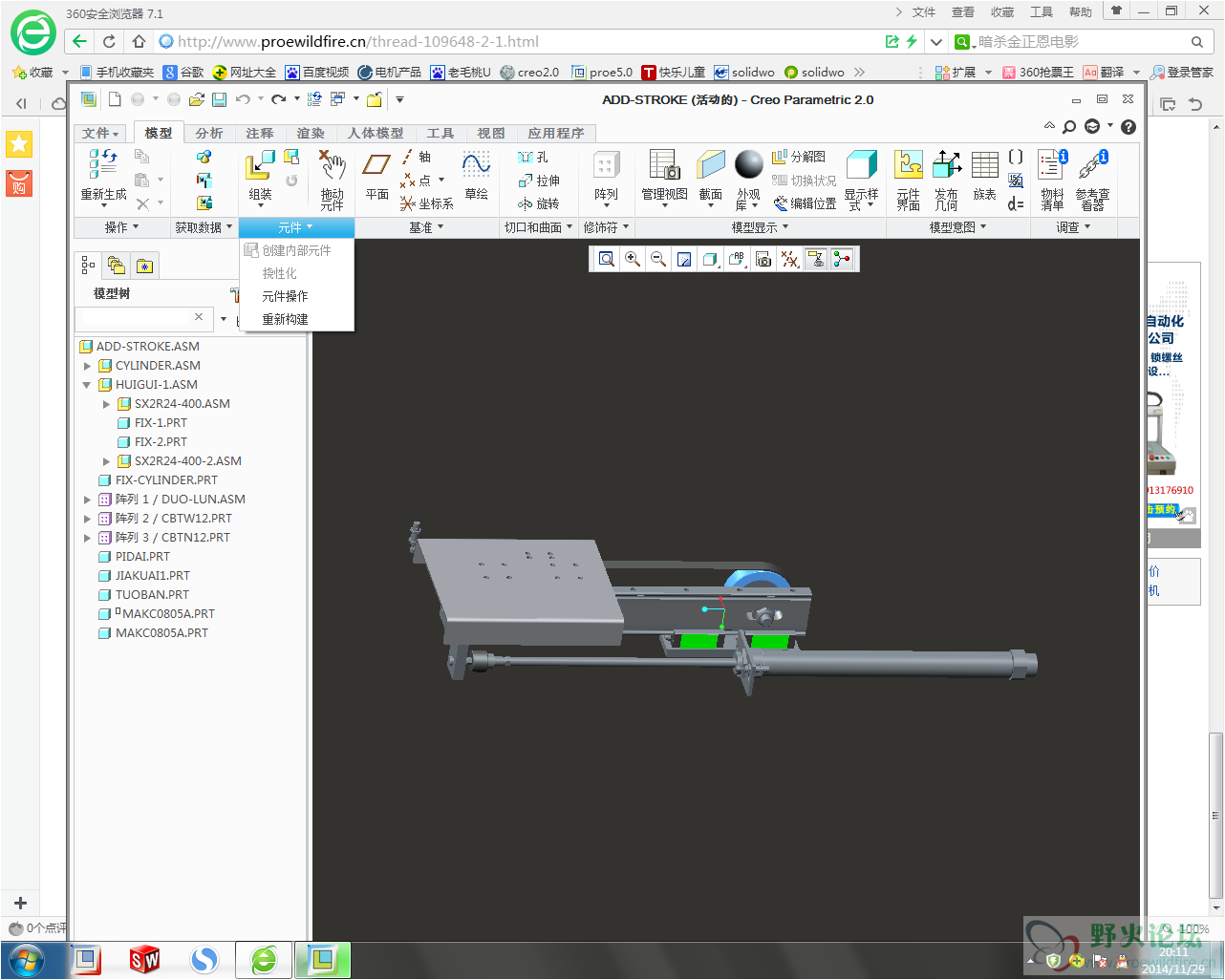Expand 阵列 1 / DUO-LUN.ASM node
1225x980 pixels.
pyautogui.click(x=87, y=500)
